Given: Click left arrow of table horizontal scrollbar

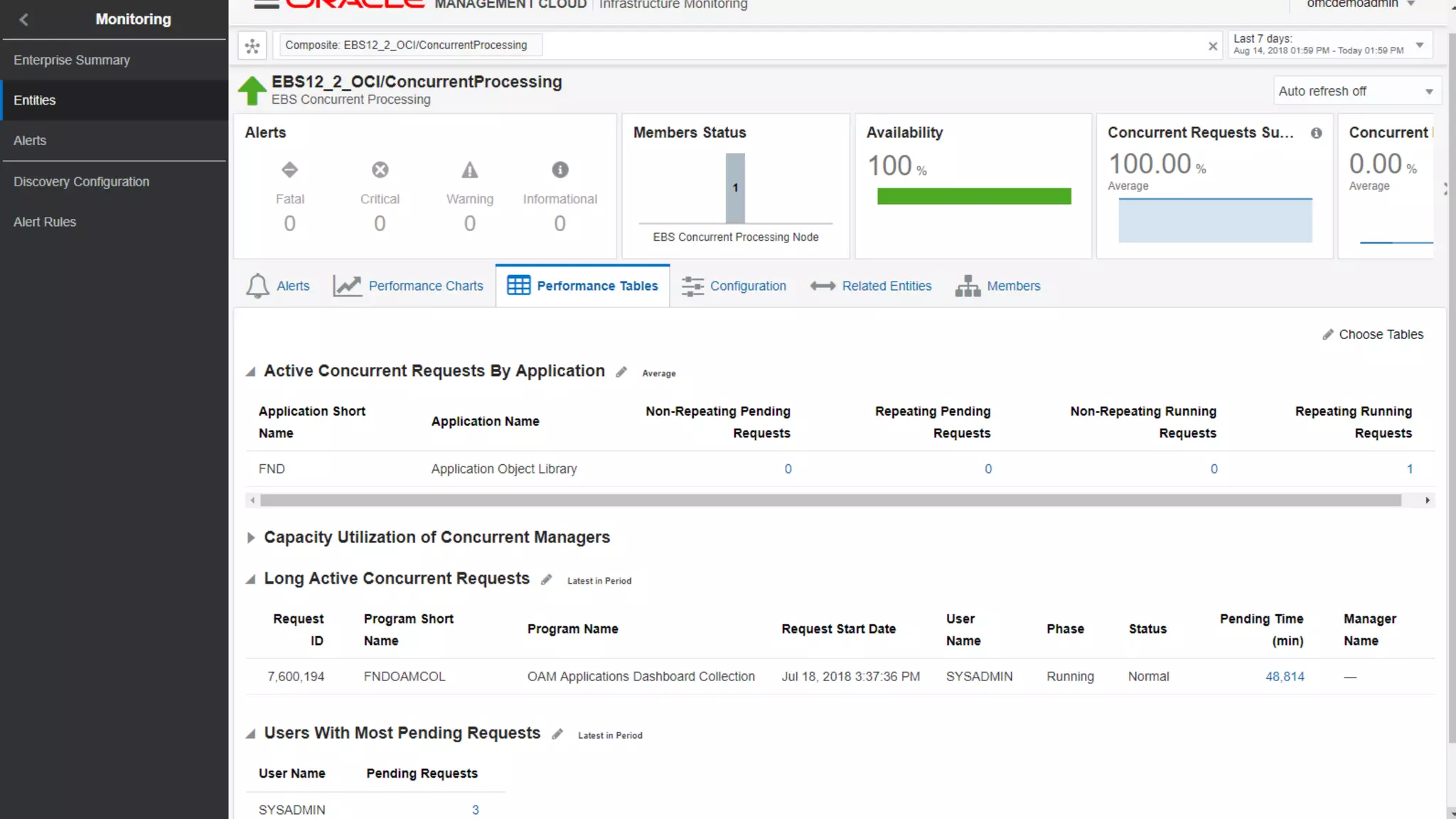Looking at the screenshot, I should click(252, 500).
